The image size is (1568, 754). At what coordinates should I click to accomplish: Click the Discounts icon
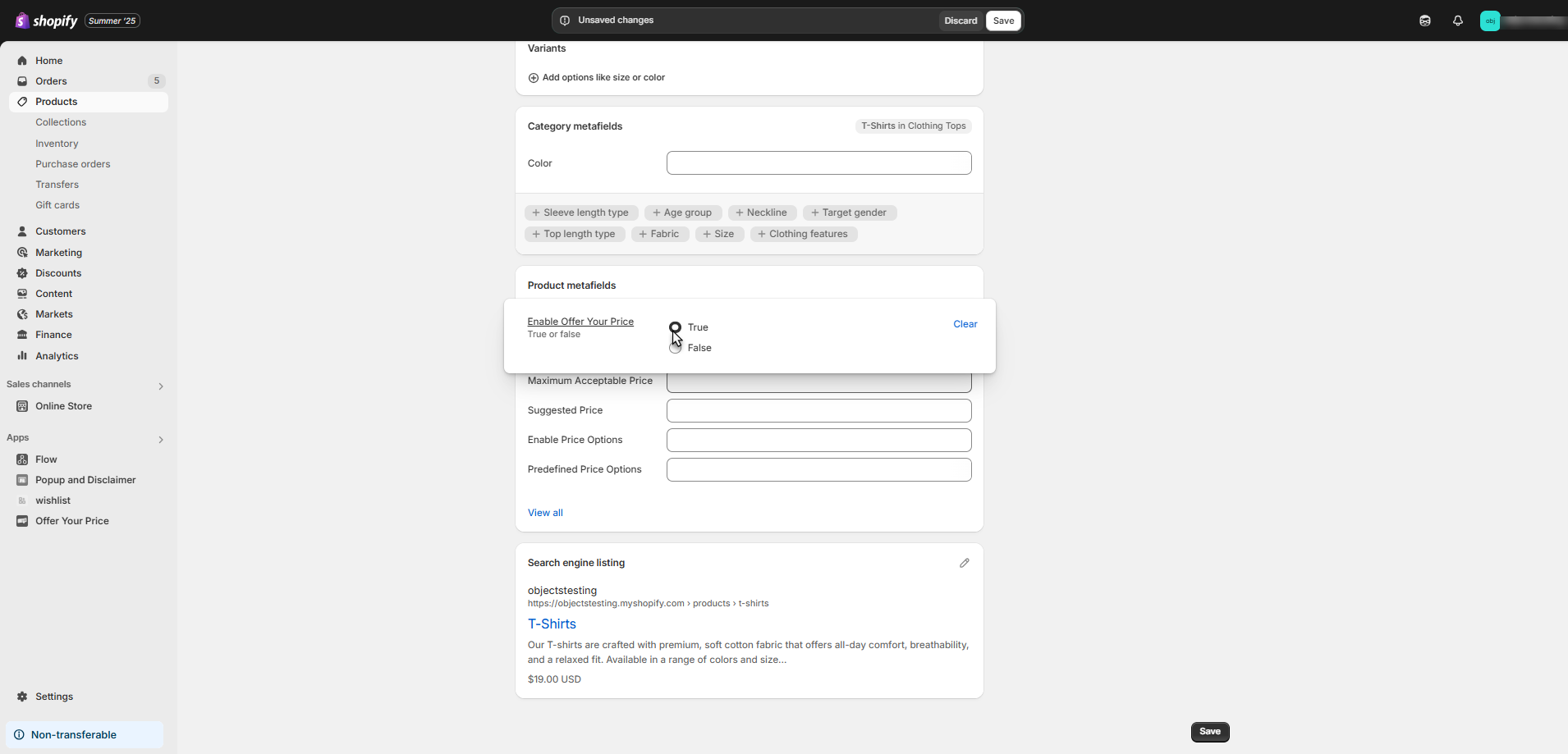click(x=22, y=273)
